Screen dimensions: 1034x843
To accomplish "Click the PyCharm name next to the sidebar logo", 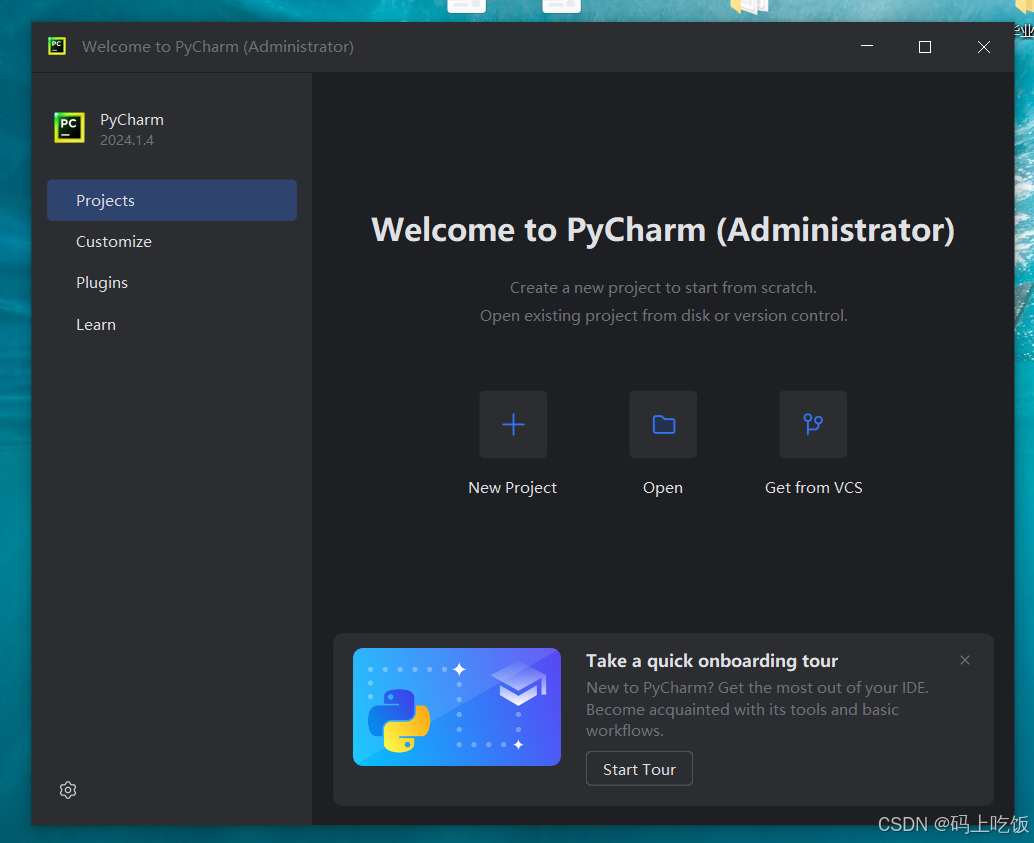I will (x=132, y=120).
